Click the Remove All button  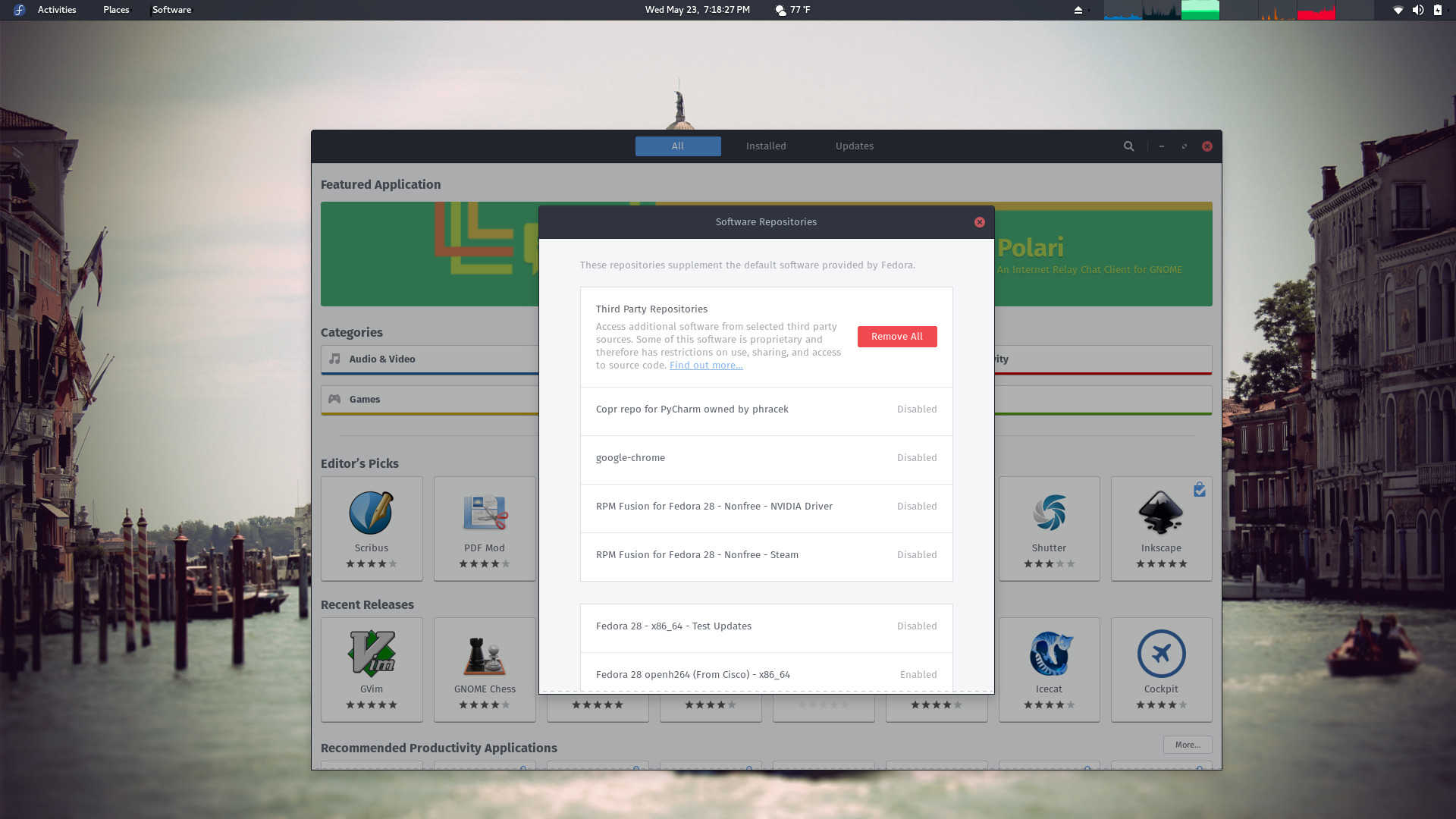coord(897,337)
